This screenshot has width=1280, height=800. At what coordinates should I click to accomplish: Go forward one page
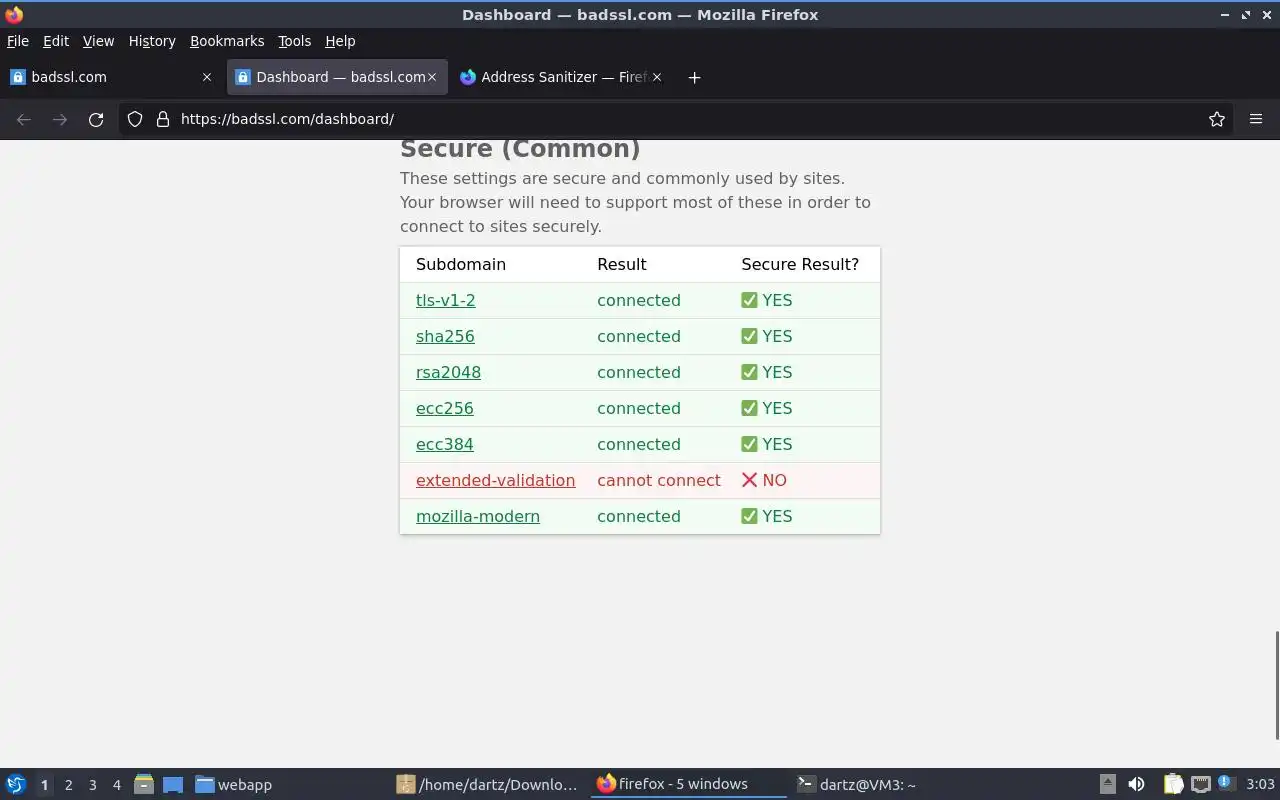(x=60, y=119)
